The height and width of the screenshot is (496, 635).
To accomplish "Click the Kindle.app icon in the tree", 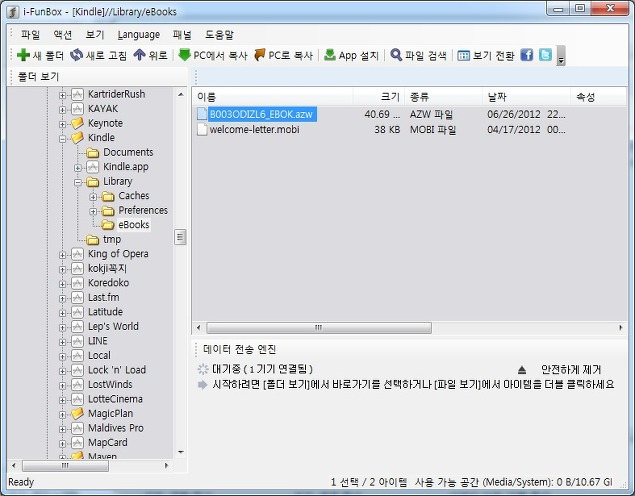I will pyautogui.click(x=93, y=167).
